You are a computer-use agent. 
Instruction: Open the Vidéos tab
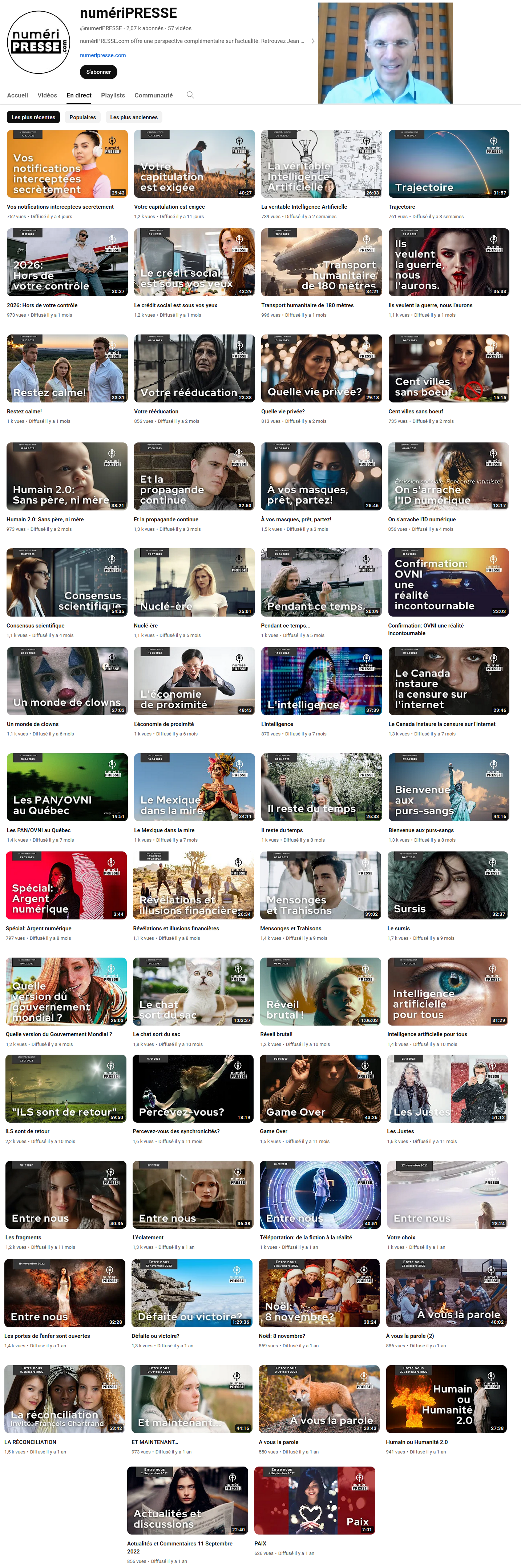(48, 96)
